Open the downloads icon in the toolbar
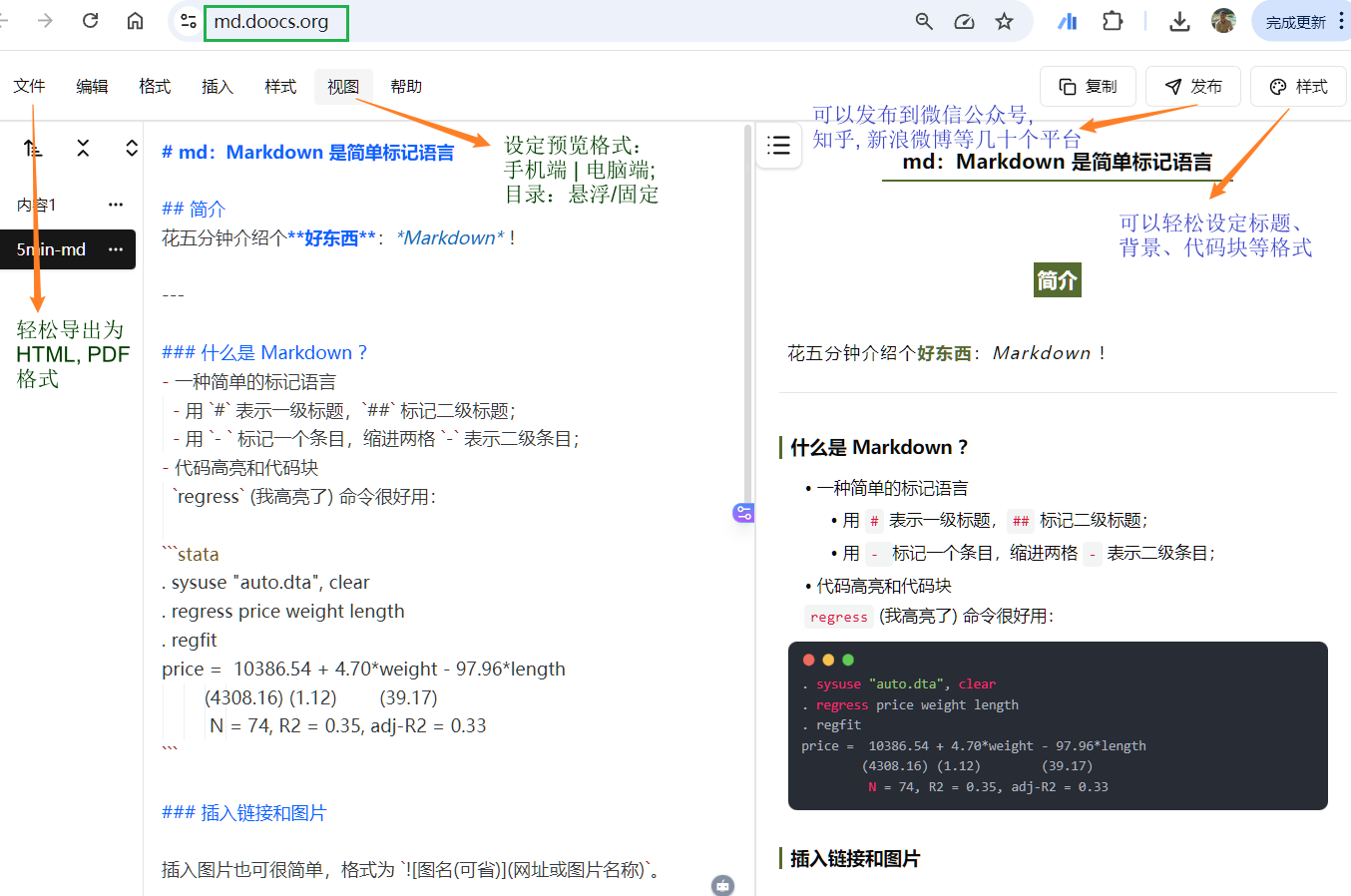 [x=1179, y=20]
